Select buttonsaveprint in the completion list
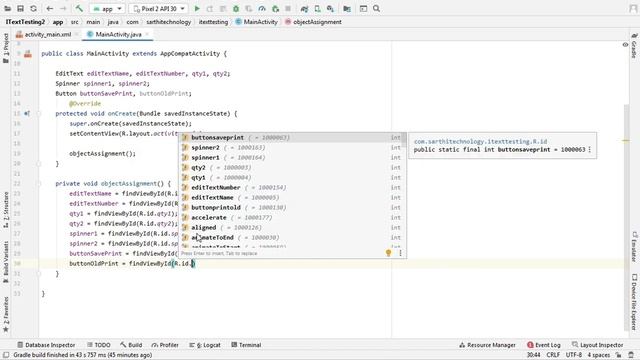This screenshot has width=640, height=360. (x=291, y=138)
